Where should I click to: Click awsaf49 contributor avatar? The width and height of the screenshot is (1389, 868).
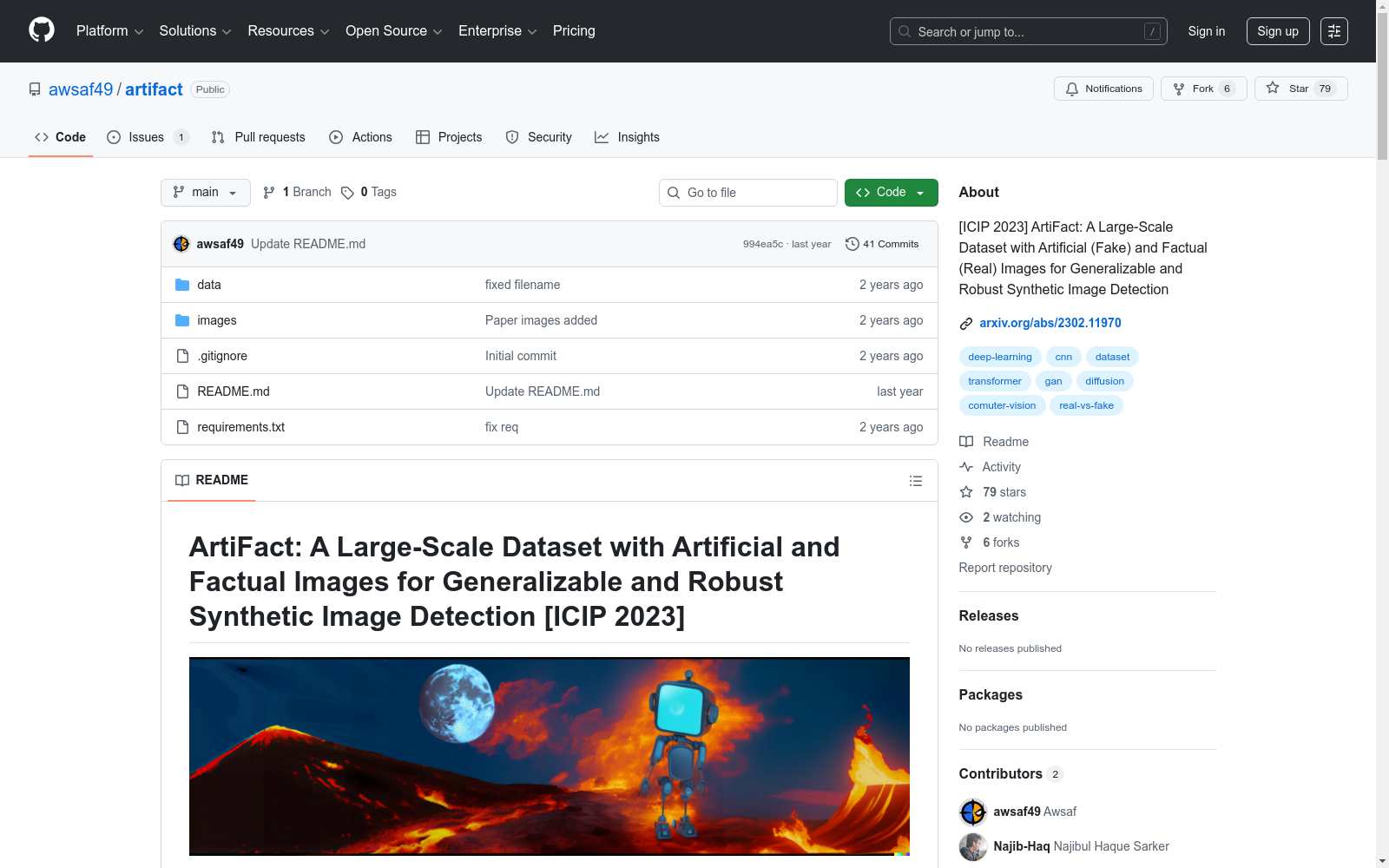(973, 812)
